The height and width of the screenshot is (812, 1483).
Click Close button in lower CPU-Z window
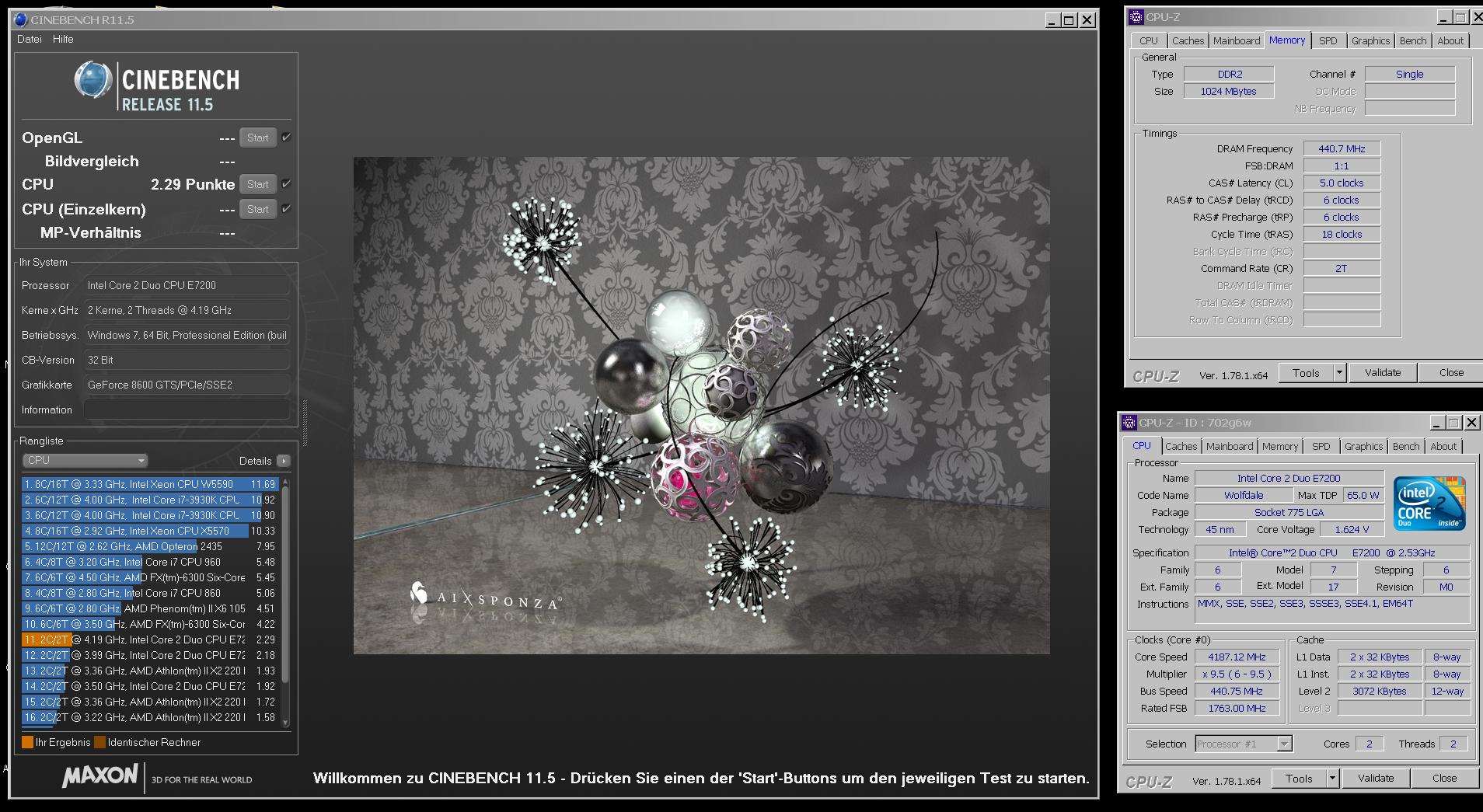point(1445,778)
